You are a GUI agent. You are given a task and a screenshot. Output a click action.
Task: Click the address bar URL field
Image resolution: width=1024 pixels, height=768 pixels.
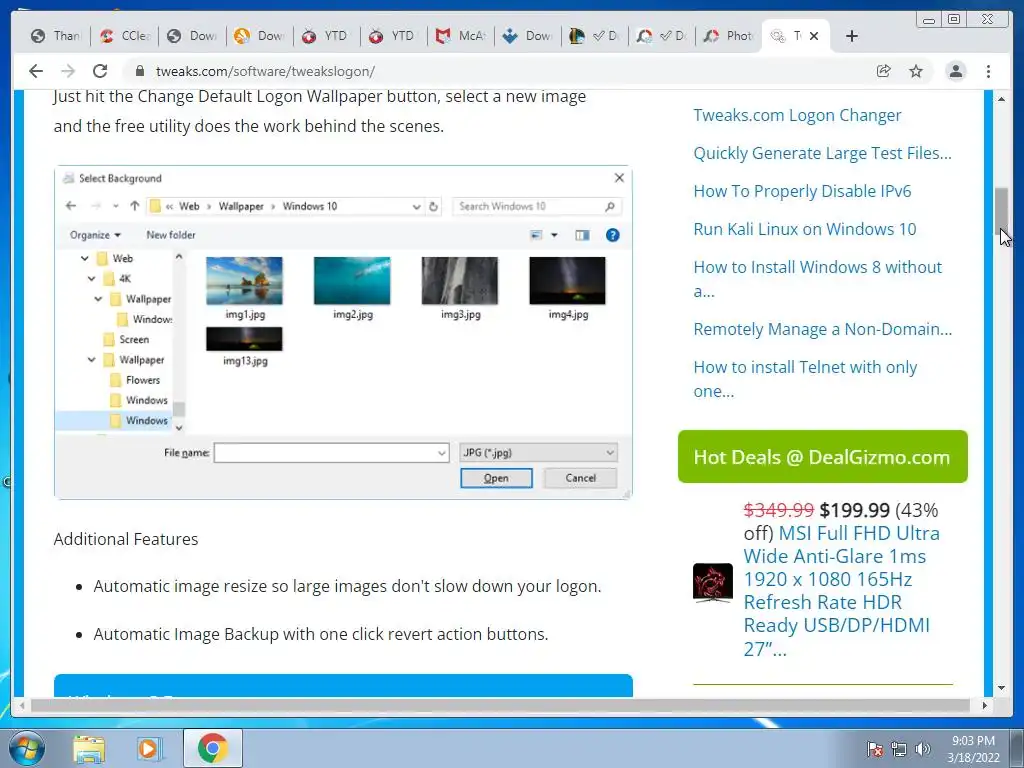coord(496,71)
